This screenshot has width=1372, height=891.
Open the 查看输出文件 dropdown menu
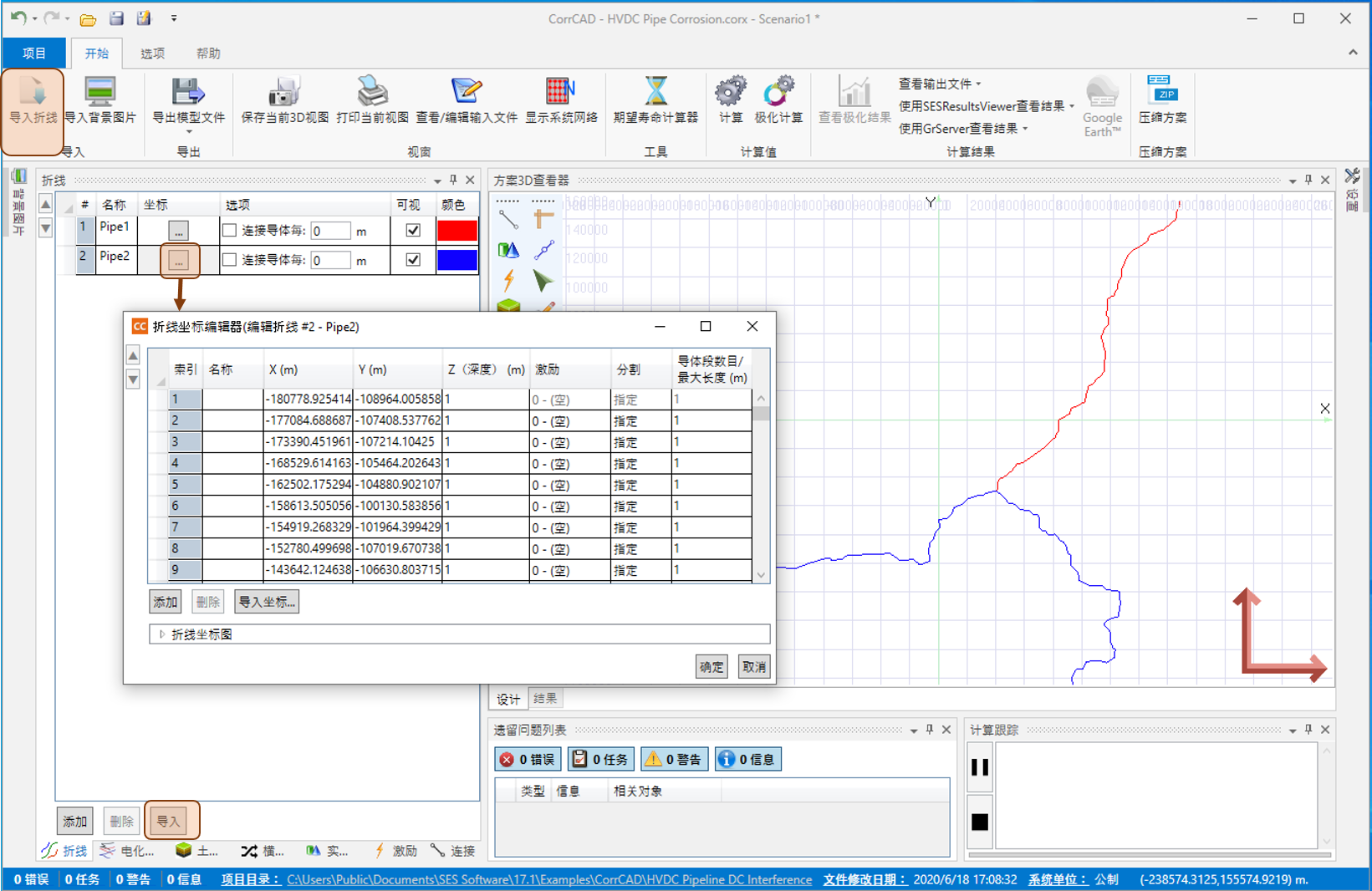[x=939, y=84]
